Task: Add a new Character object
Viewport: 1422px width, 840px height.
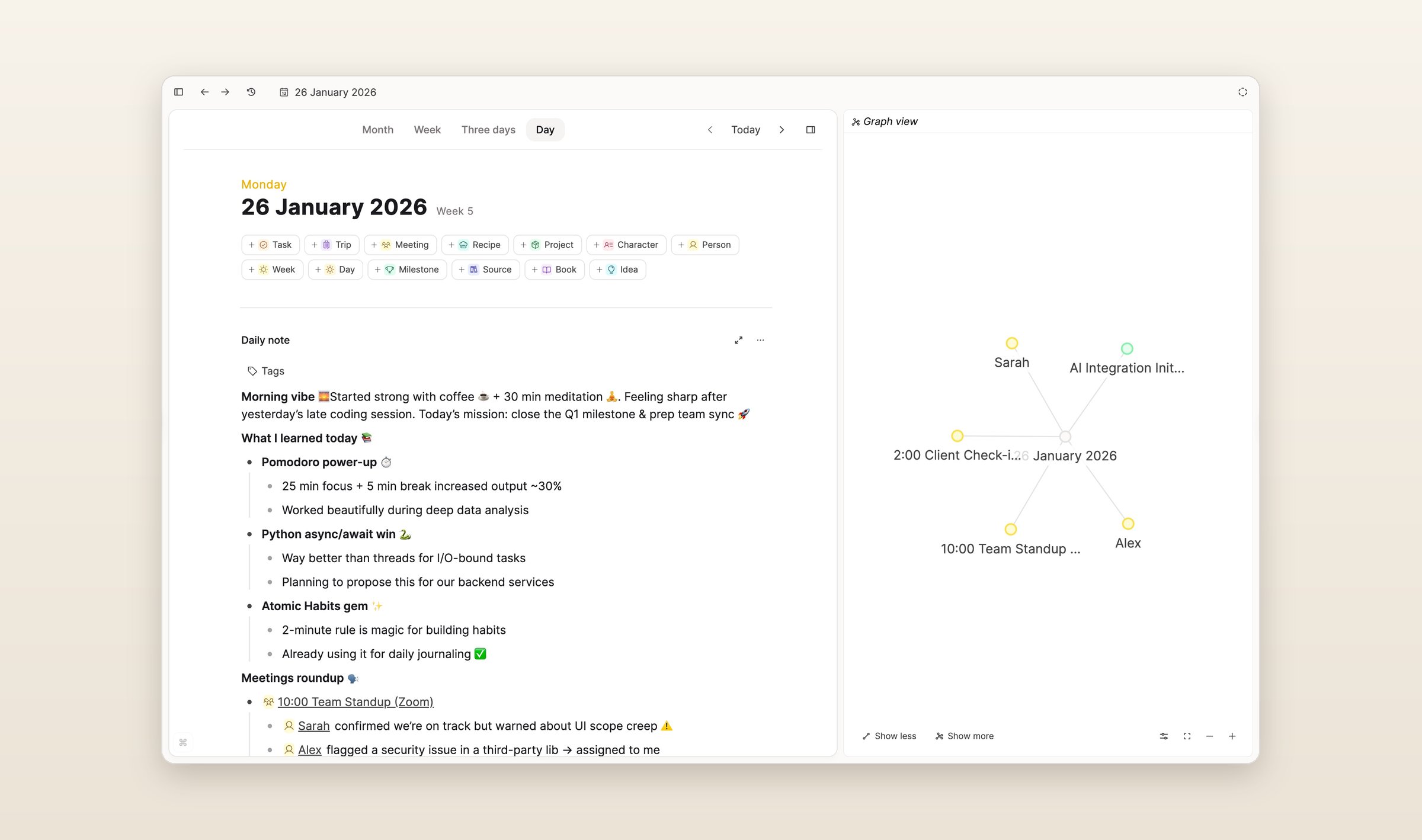Action: pos(626,245)
